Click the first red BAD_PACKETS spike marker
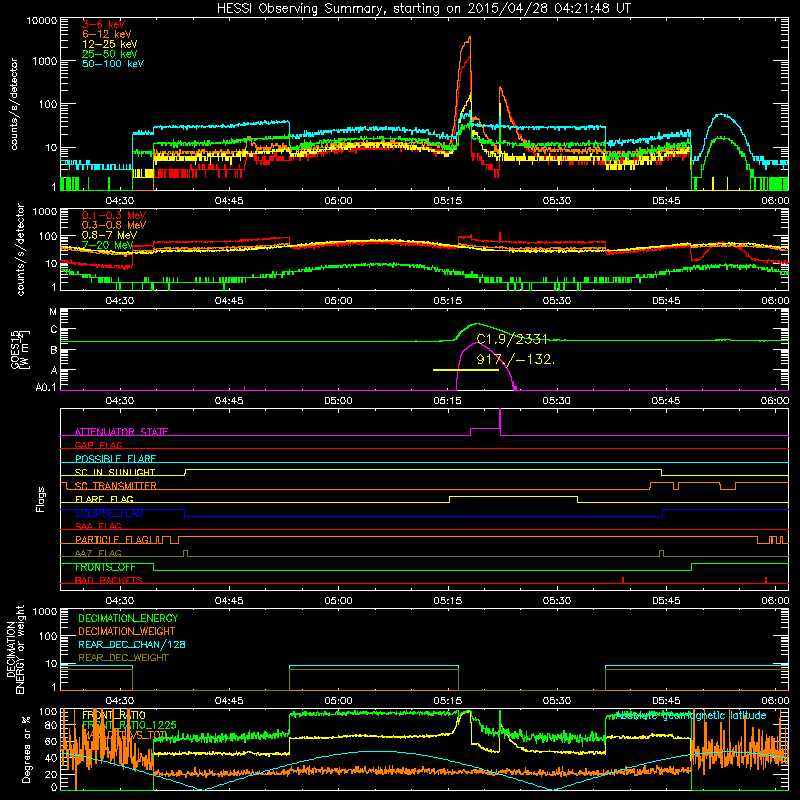800x800 pixels. 623,580
